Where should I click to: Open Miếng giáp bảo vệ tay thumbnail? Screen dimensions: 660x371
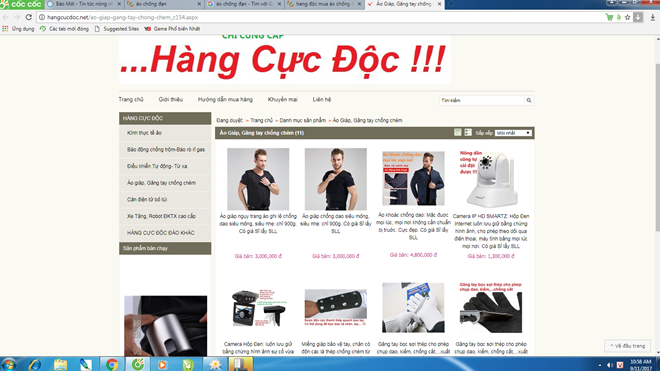pyautogui.click(x=335, y=308)
